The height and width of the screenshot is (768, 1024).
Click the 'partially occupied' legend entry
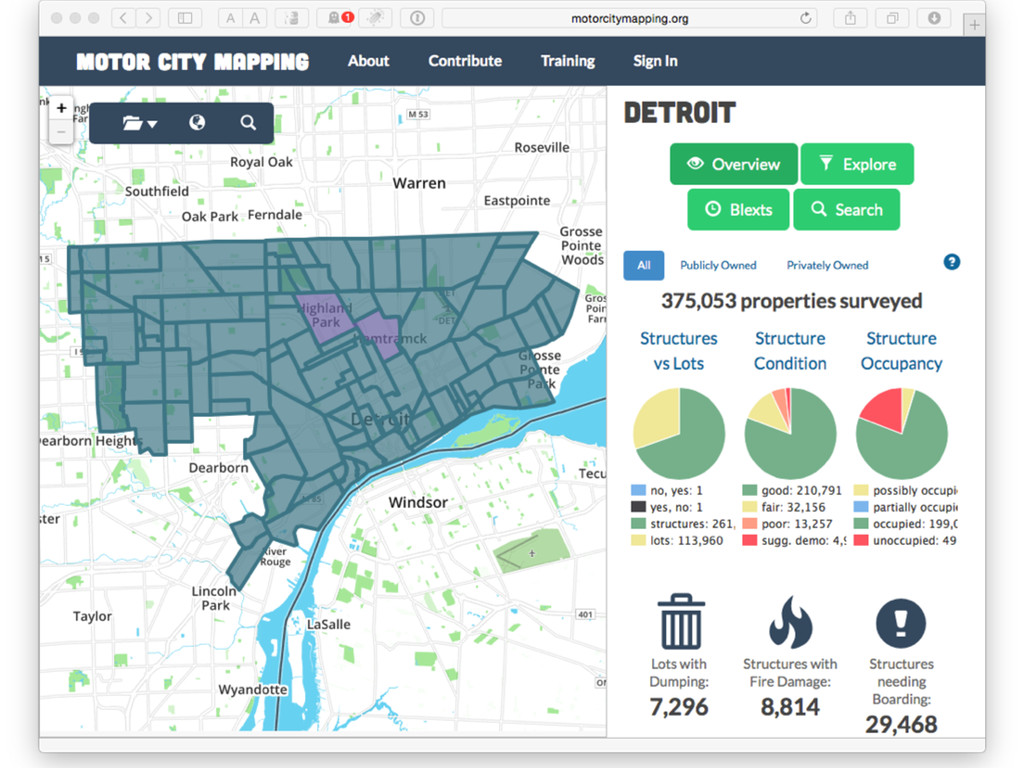906,507
